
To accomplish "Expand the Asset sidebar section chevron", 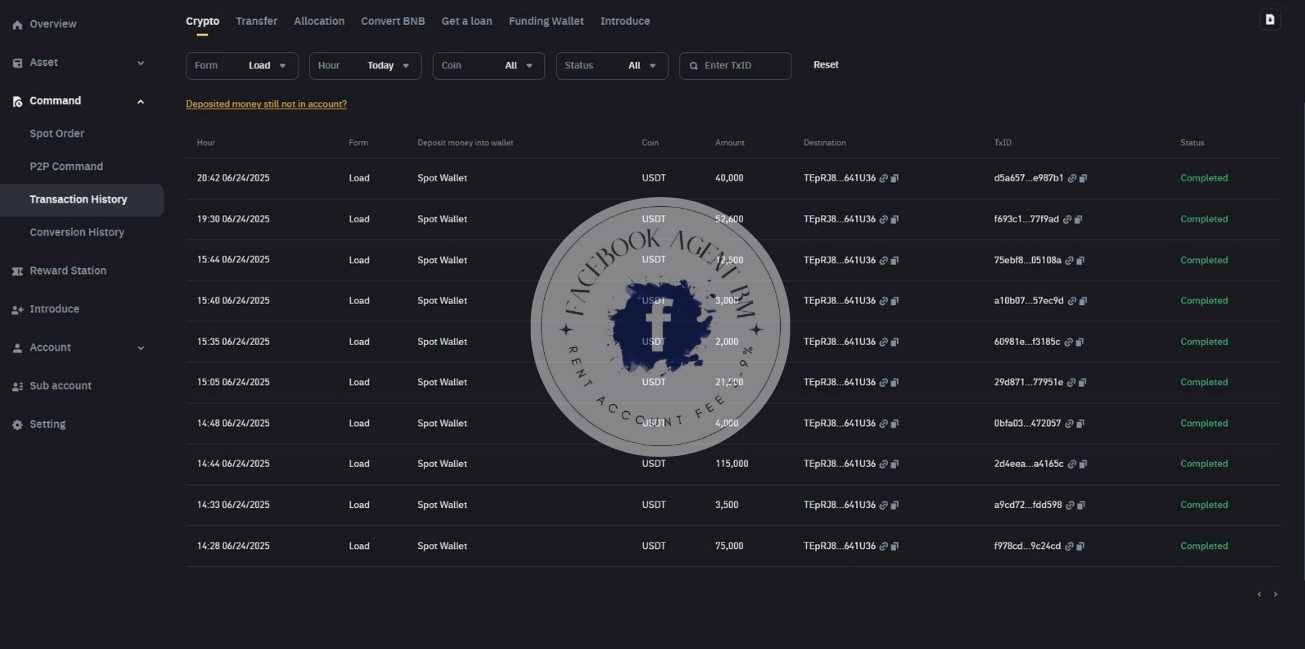I will 140,63.
